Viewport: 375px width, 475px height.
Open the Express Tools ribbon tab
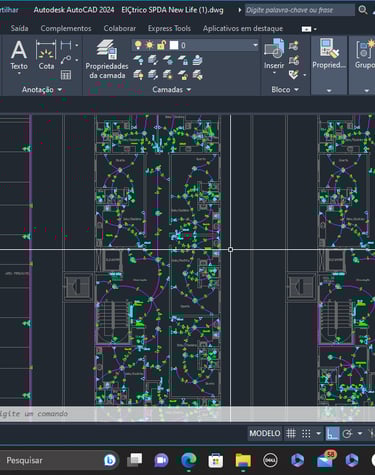pos(169,28)
